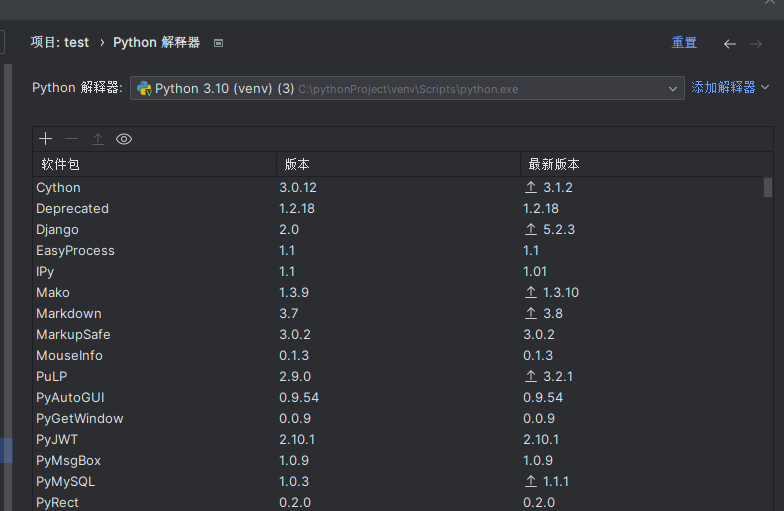Click the 添加解释器 link
784x511 pixels.
point(723,87)
